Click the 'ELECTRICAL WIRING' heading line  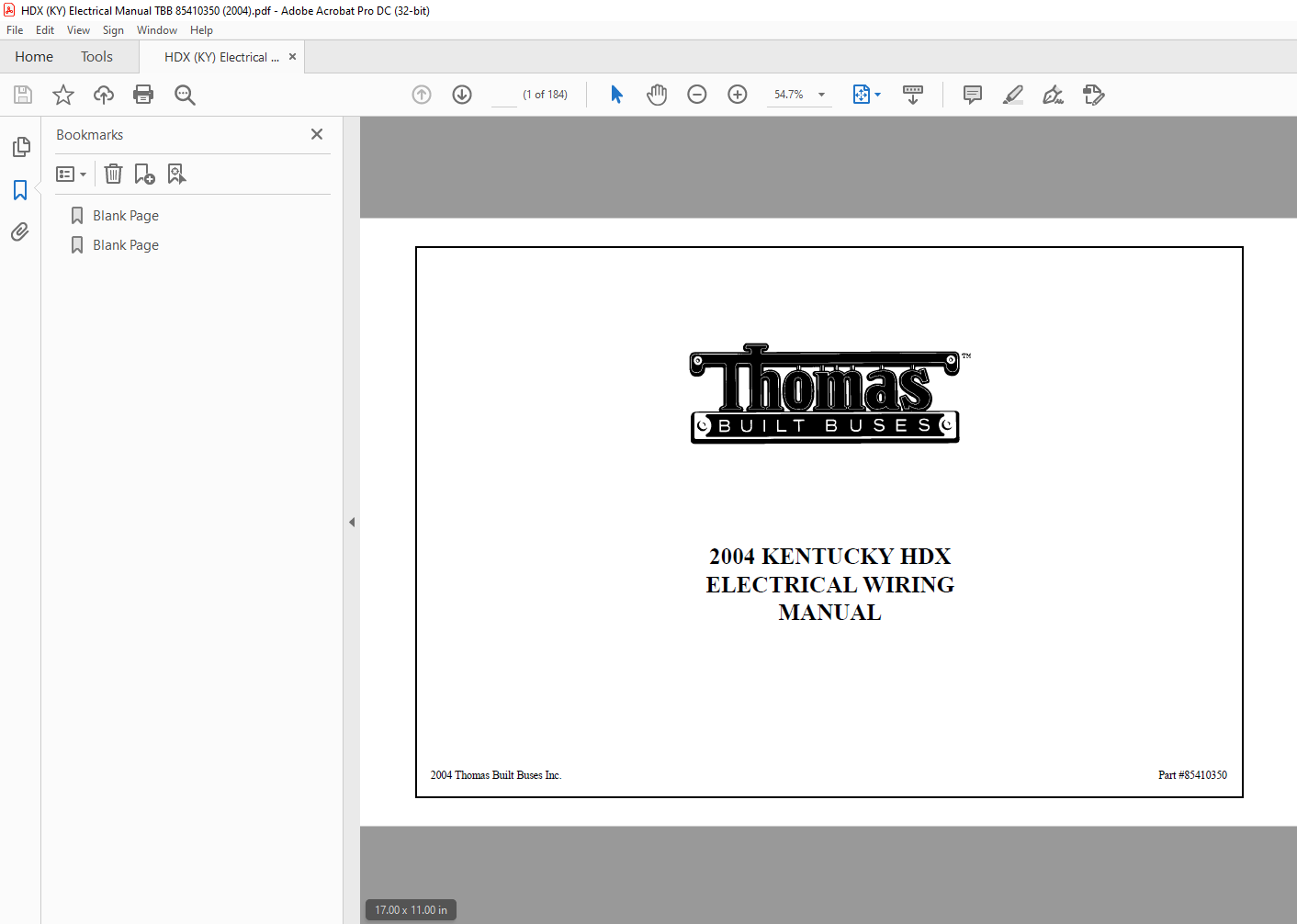(x=829, y=585)
